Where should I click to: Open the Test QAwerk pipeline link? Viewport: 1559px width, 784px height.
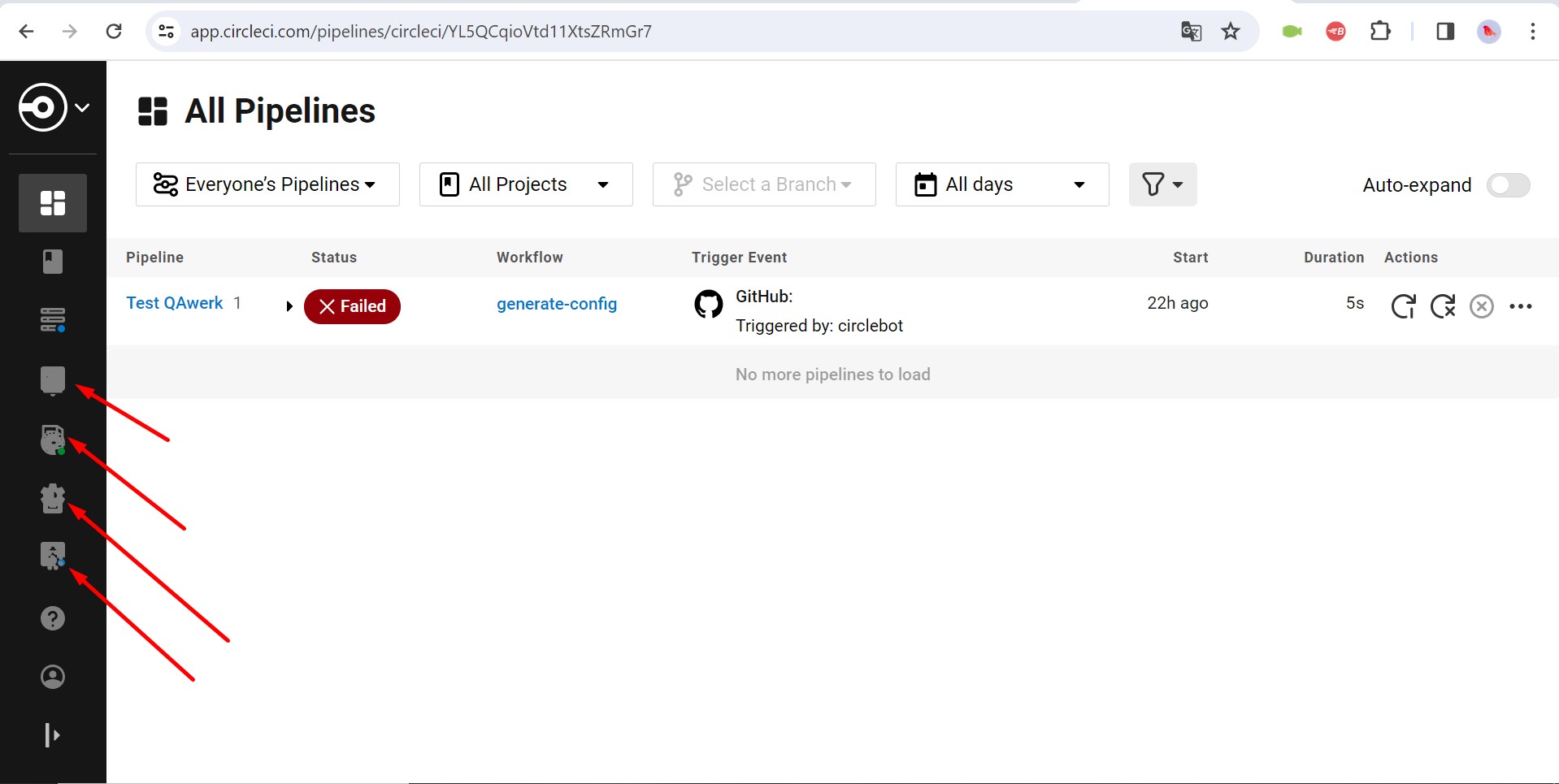coord(175,303)
